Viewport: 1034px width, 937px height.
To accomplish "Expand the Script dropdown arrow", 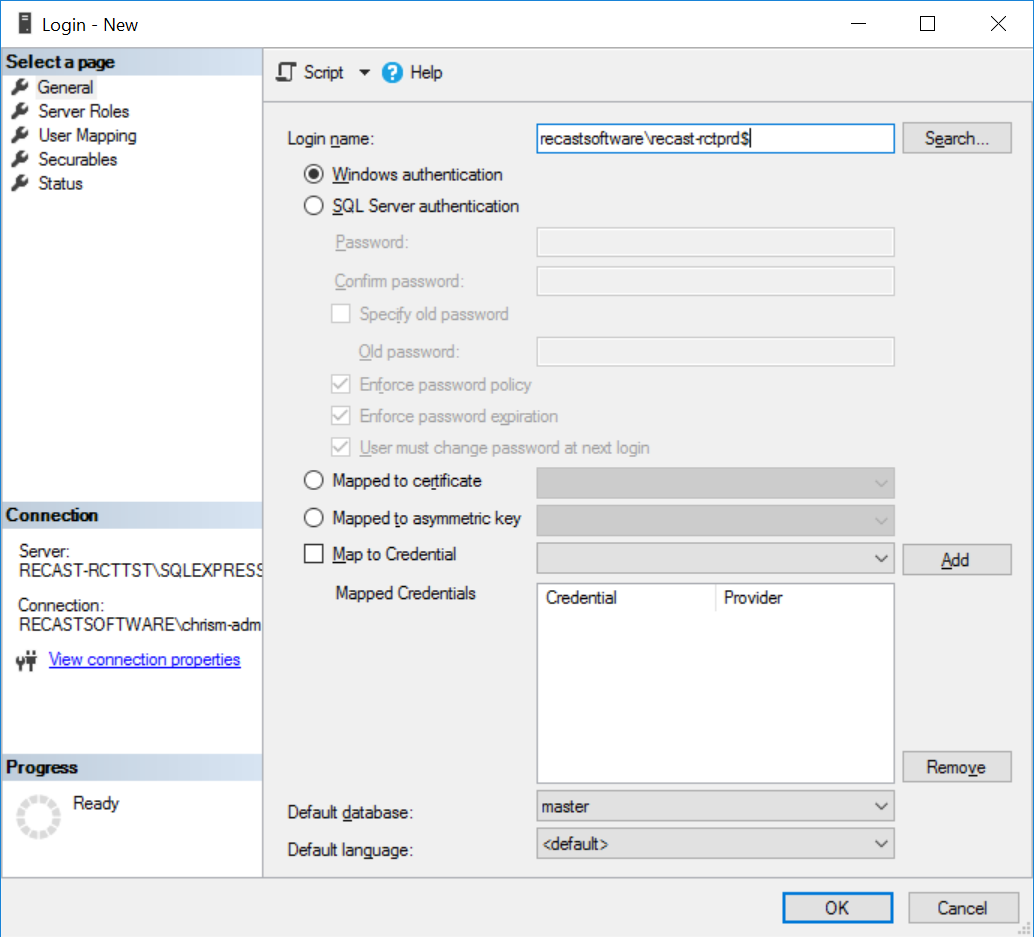I will click(x=364, y=73).
